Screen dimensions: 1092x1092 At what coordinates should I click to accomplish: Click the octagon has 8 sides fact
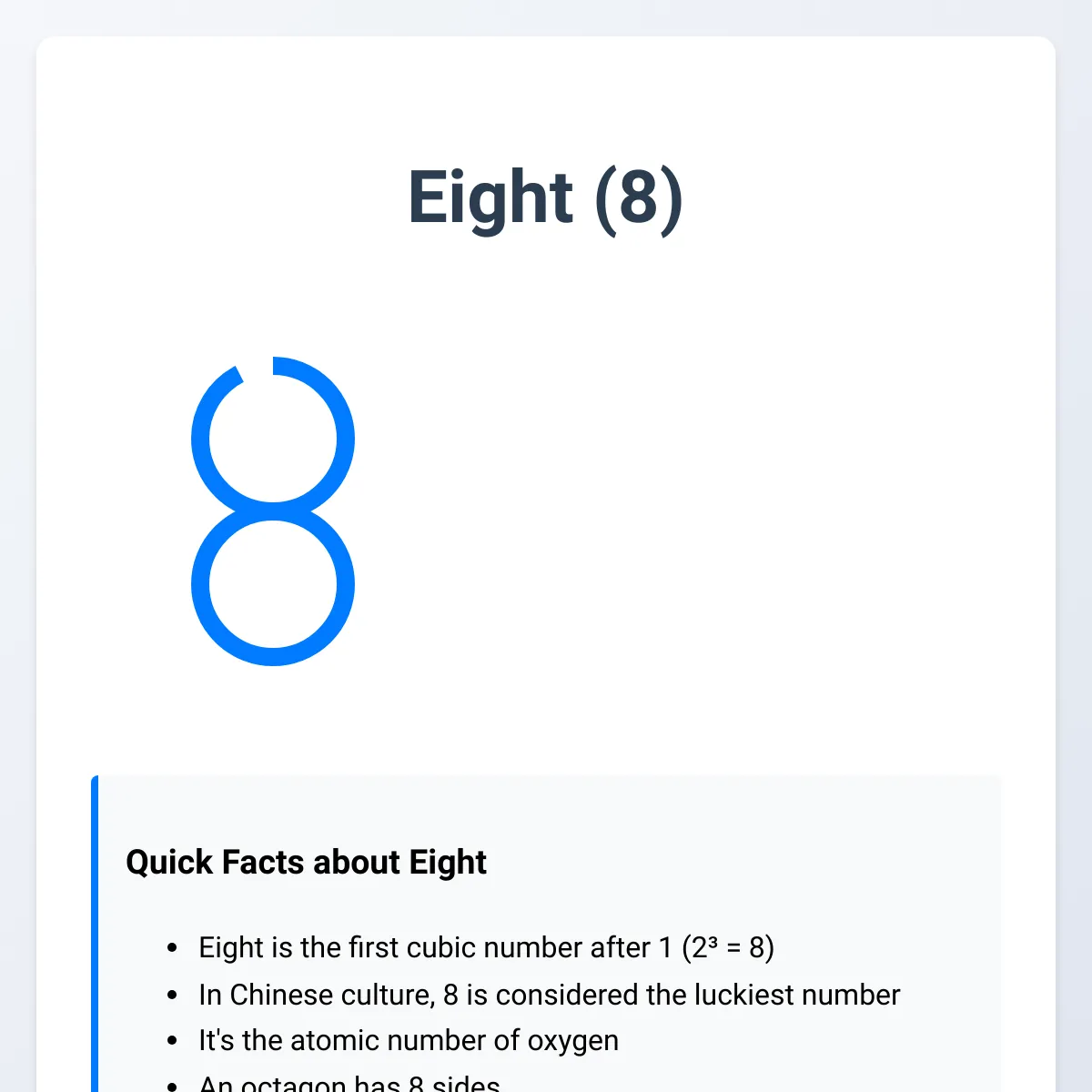pyautogui.click(x=349, y=1083)
